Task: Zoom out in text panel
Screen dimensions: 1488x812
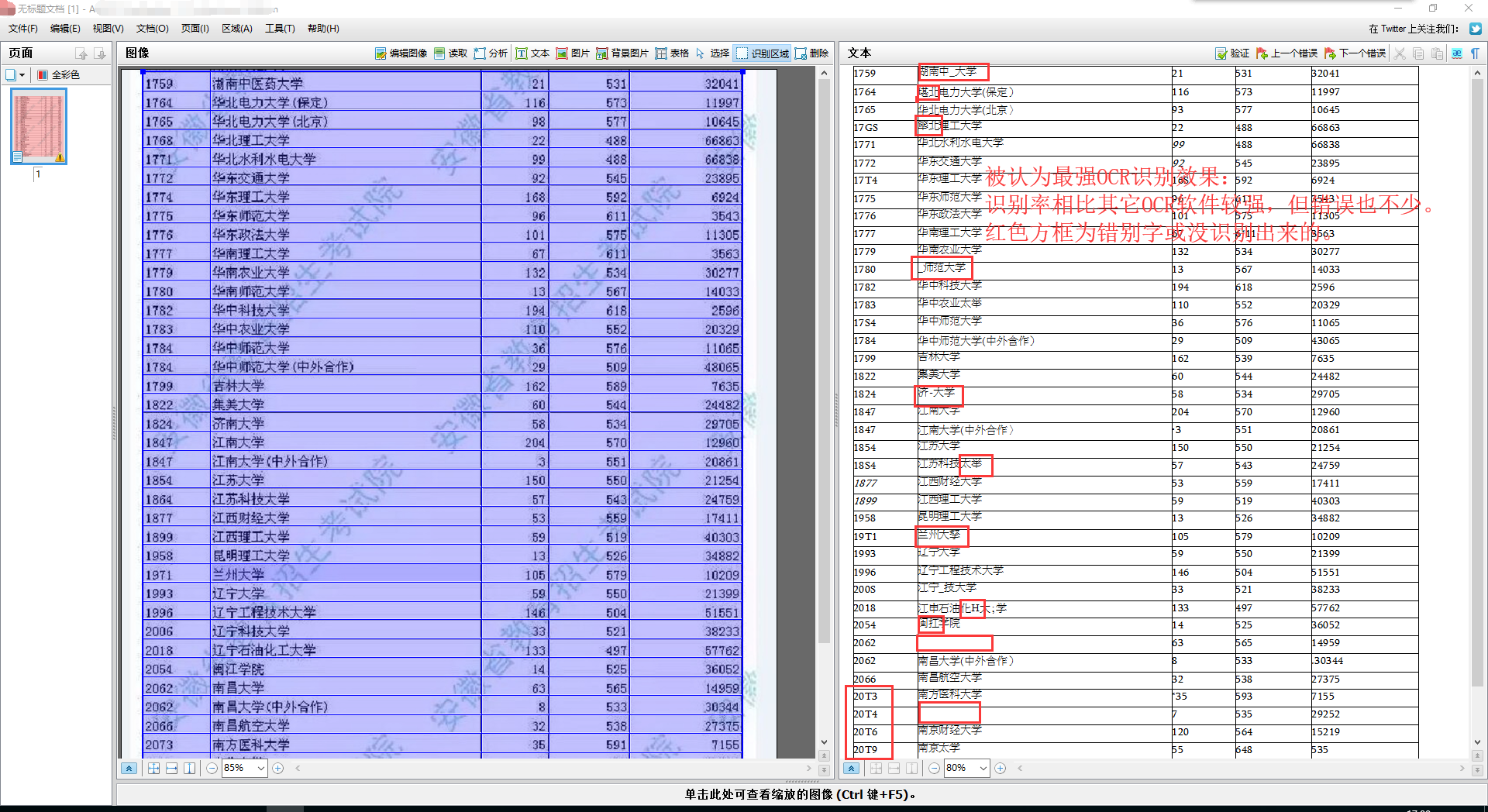Action: [934, 769]
